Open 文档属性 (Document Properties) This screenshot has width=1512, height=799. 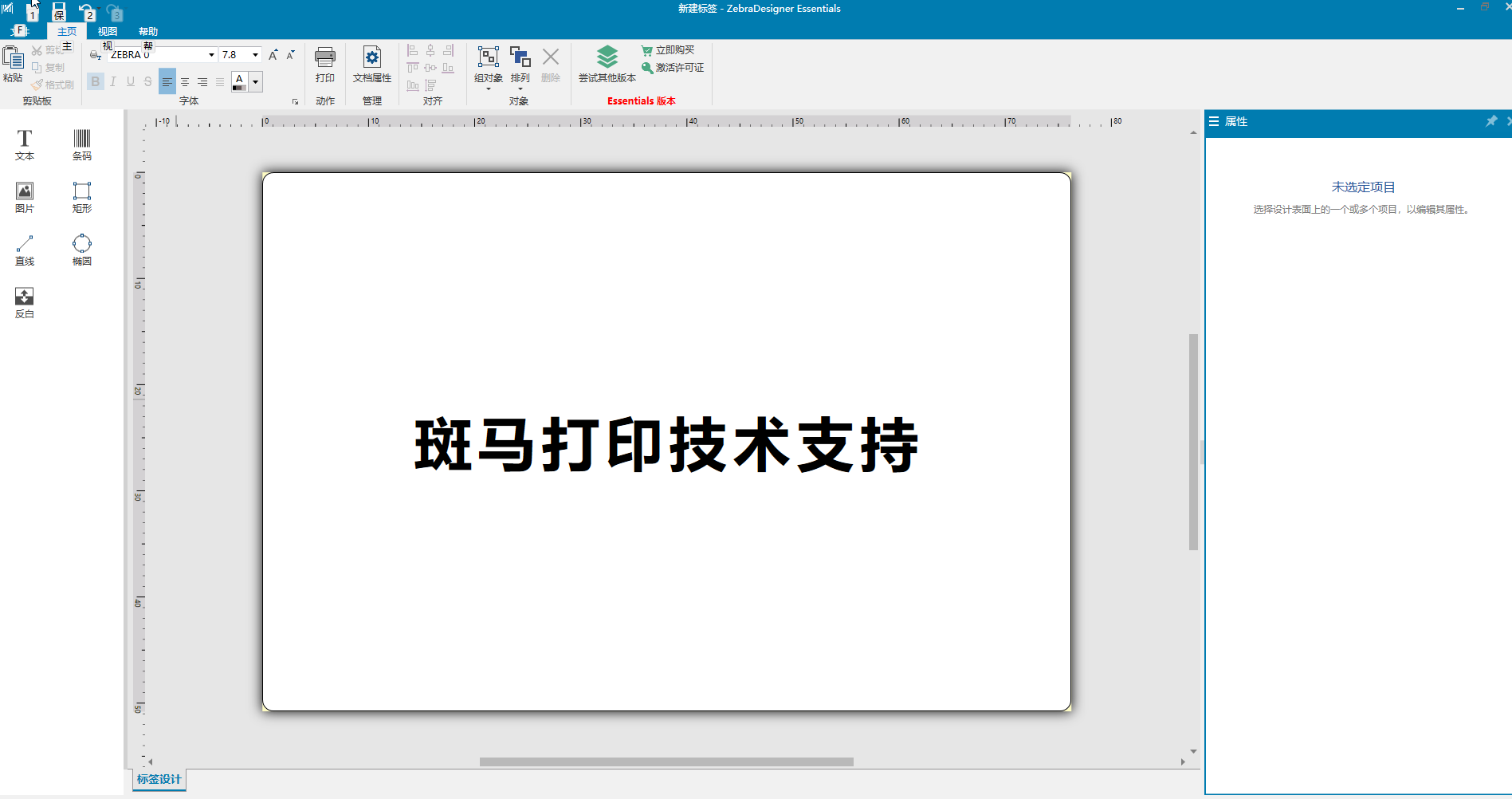(372, 67)
